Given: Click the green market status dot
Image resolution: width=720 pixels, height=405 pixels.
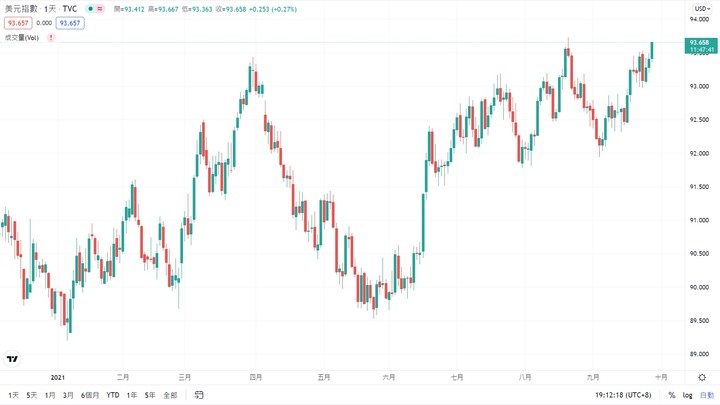Looking at the screenshot, I should (91, 9).
